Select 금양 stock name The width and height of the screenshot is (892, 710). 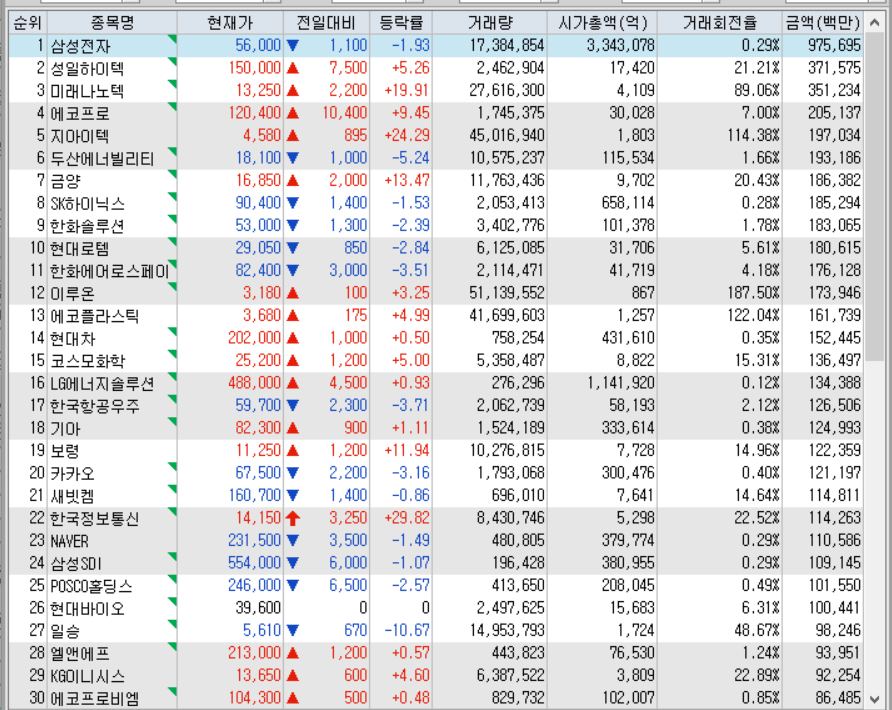(65, 181)
